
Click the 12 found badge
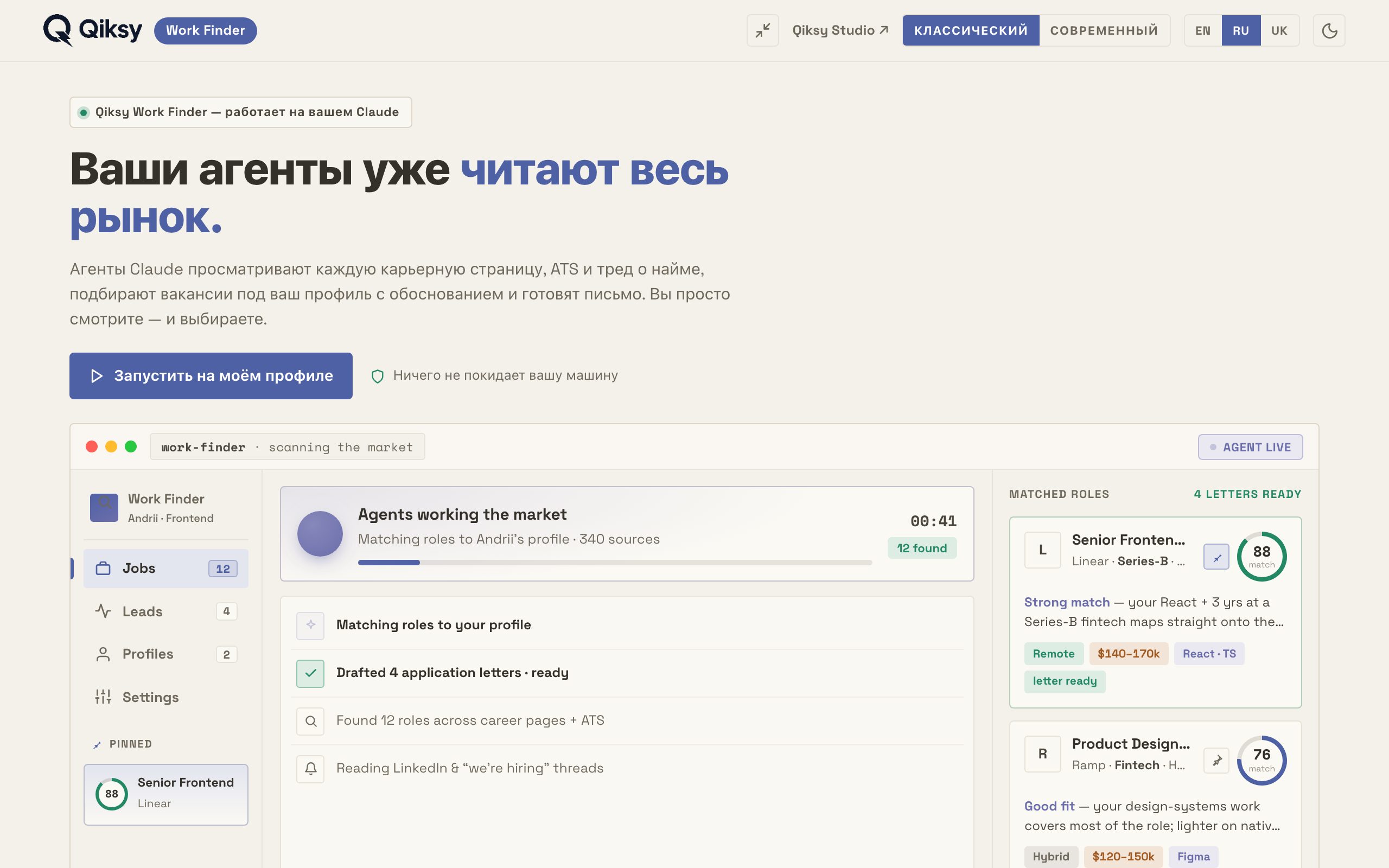922,548
